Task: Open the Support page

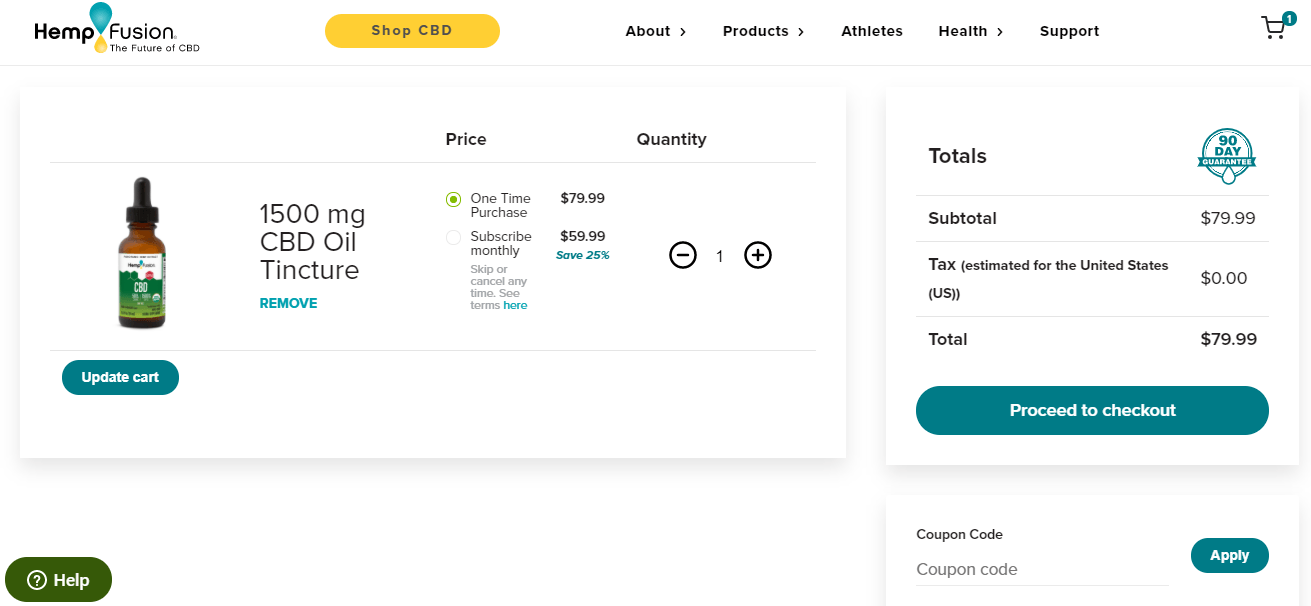Action: pyautogui.click(x=1069, y=31)
